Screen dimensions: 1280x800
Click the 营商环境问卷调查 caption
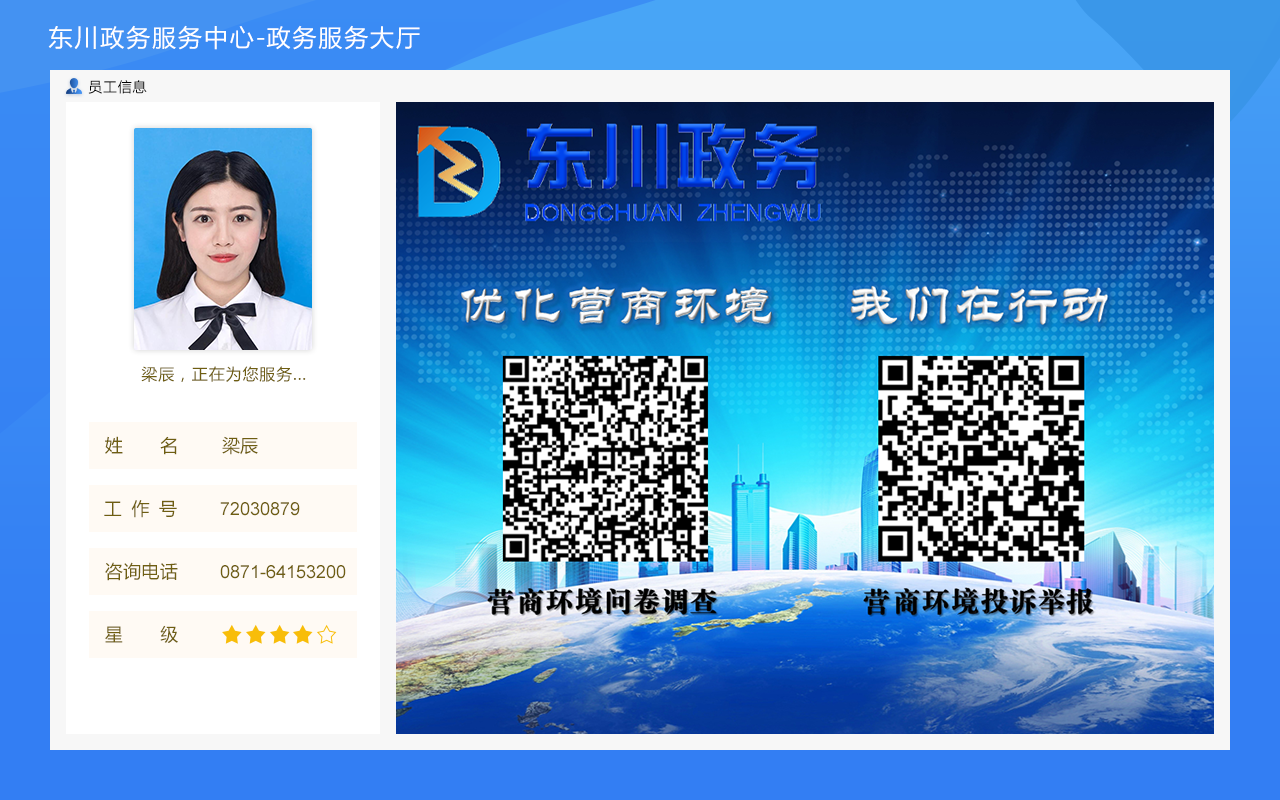(x=603, y=602)
